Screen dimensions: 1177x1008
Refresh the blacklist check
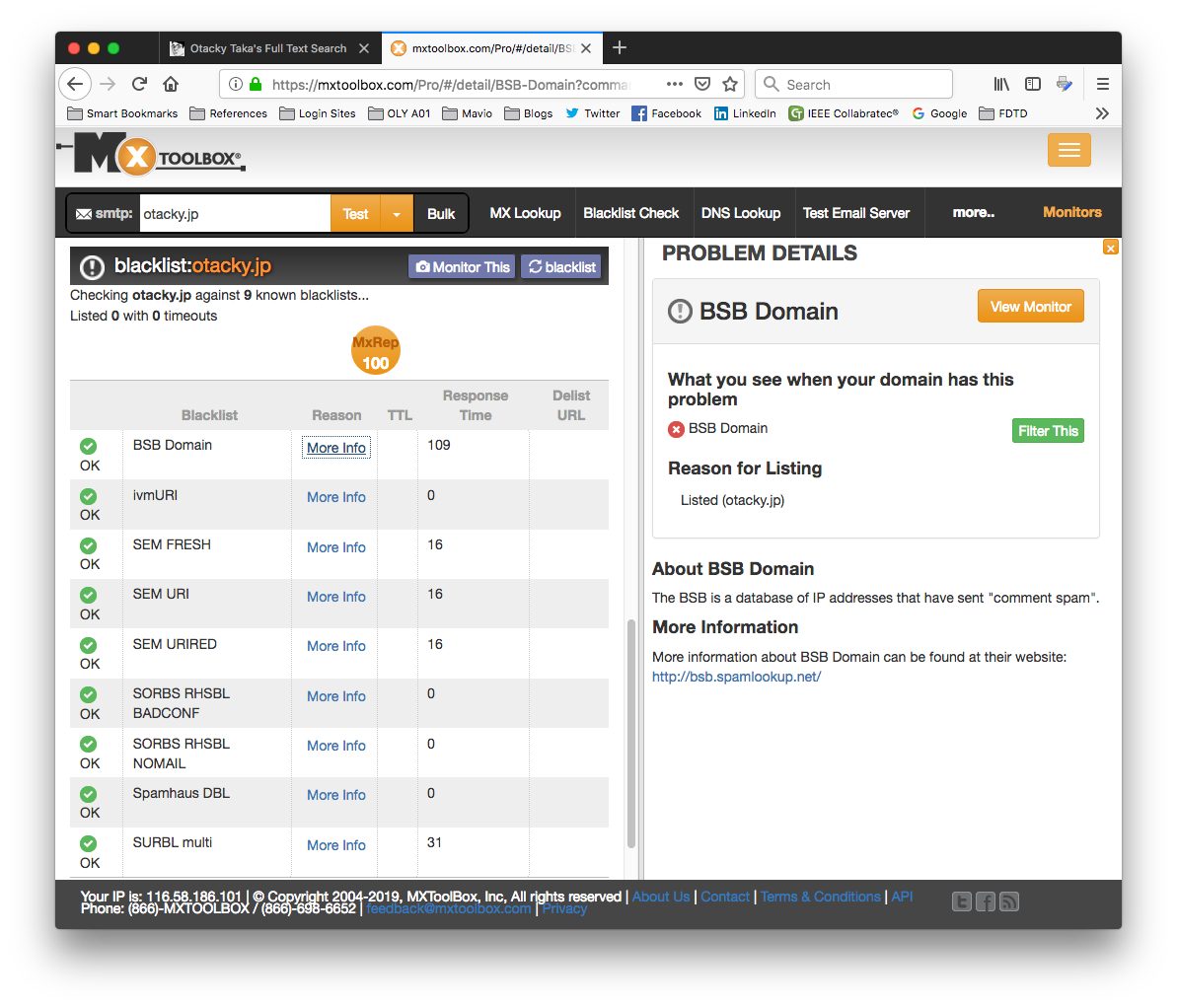coord(561,266)
